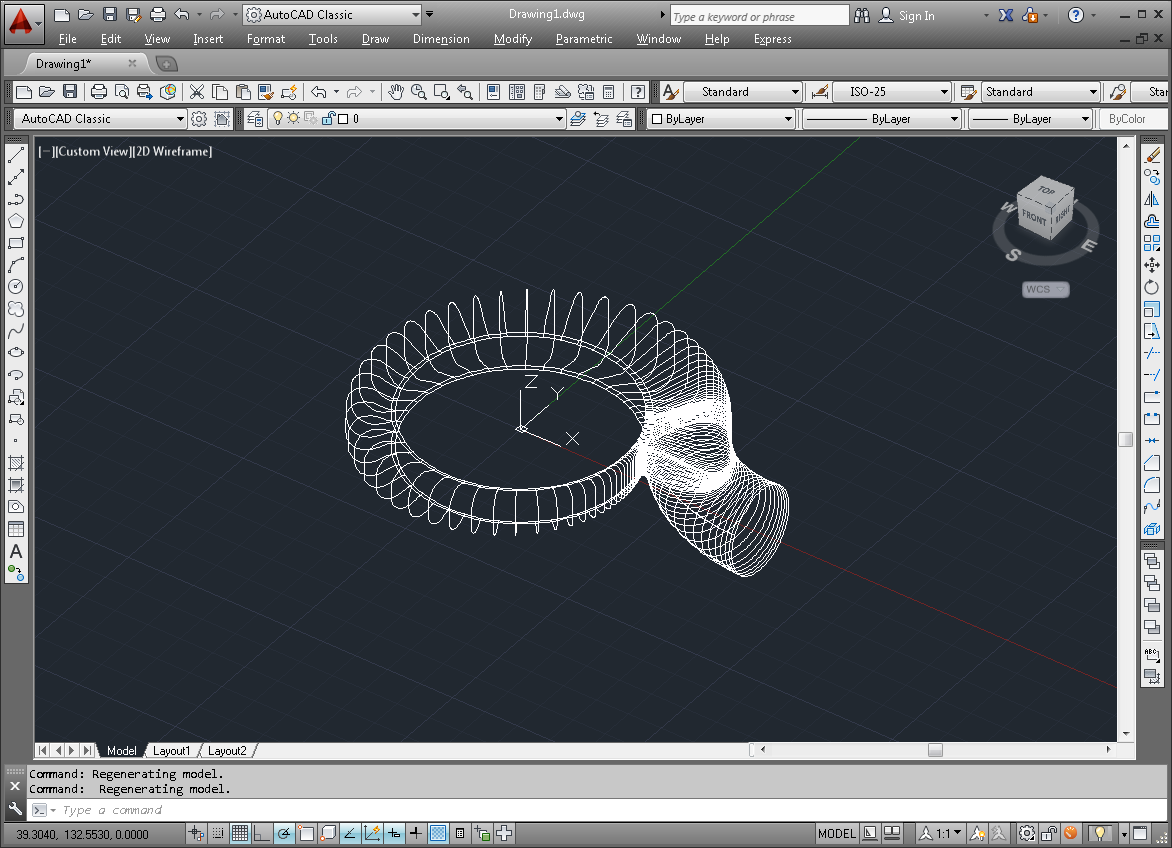Select the Multiline Text tool
1172x848 pixels.
tap(16, 551)
